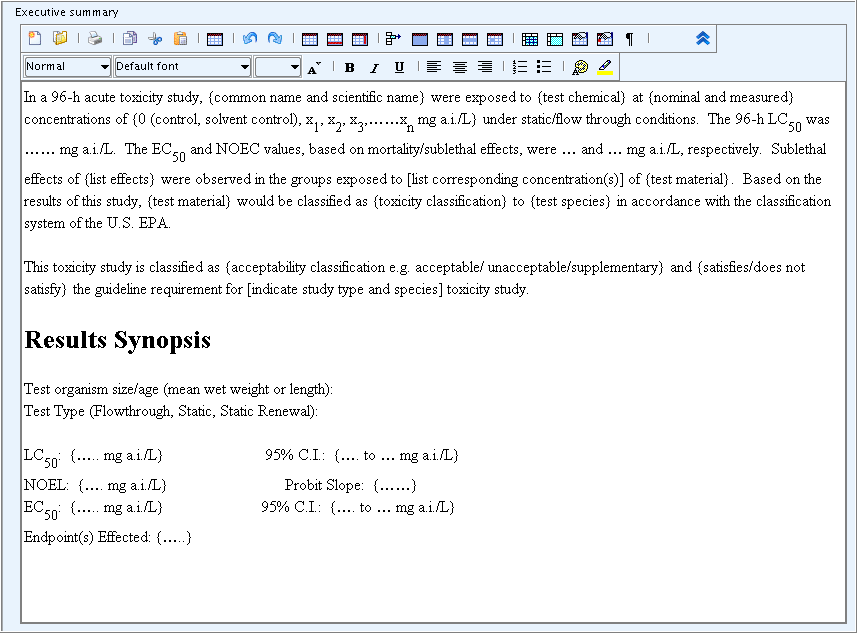Open the Default font dropdown

coord(183,67)
